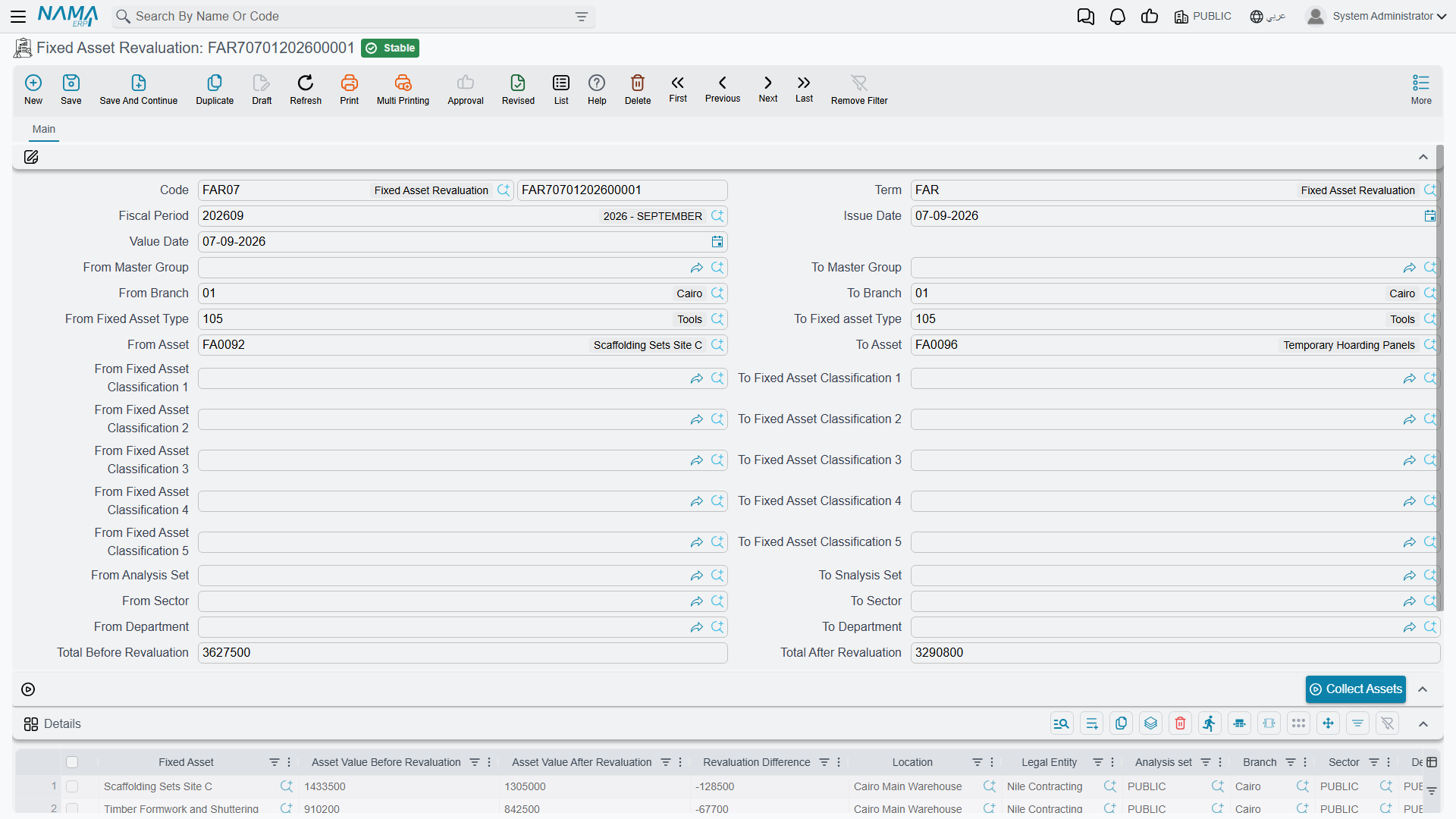Delete this revaluation record
The width and height of the screenshot is (1456, 819).
click(x=638, y=89)
